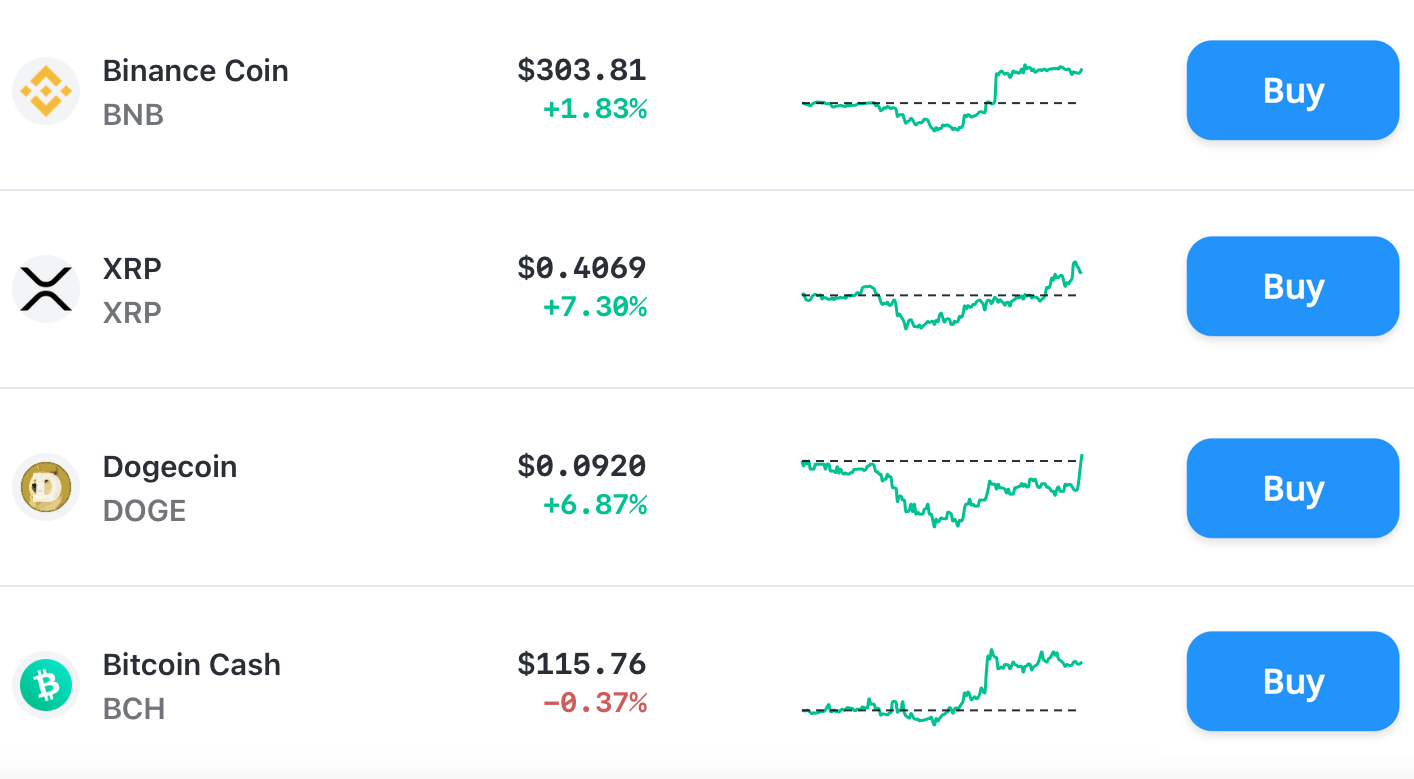Click the Buy button for Bitcoin Cash
Image resolution: width=1414 pixels, height=779 pixels.
(x=1292, y=681)
